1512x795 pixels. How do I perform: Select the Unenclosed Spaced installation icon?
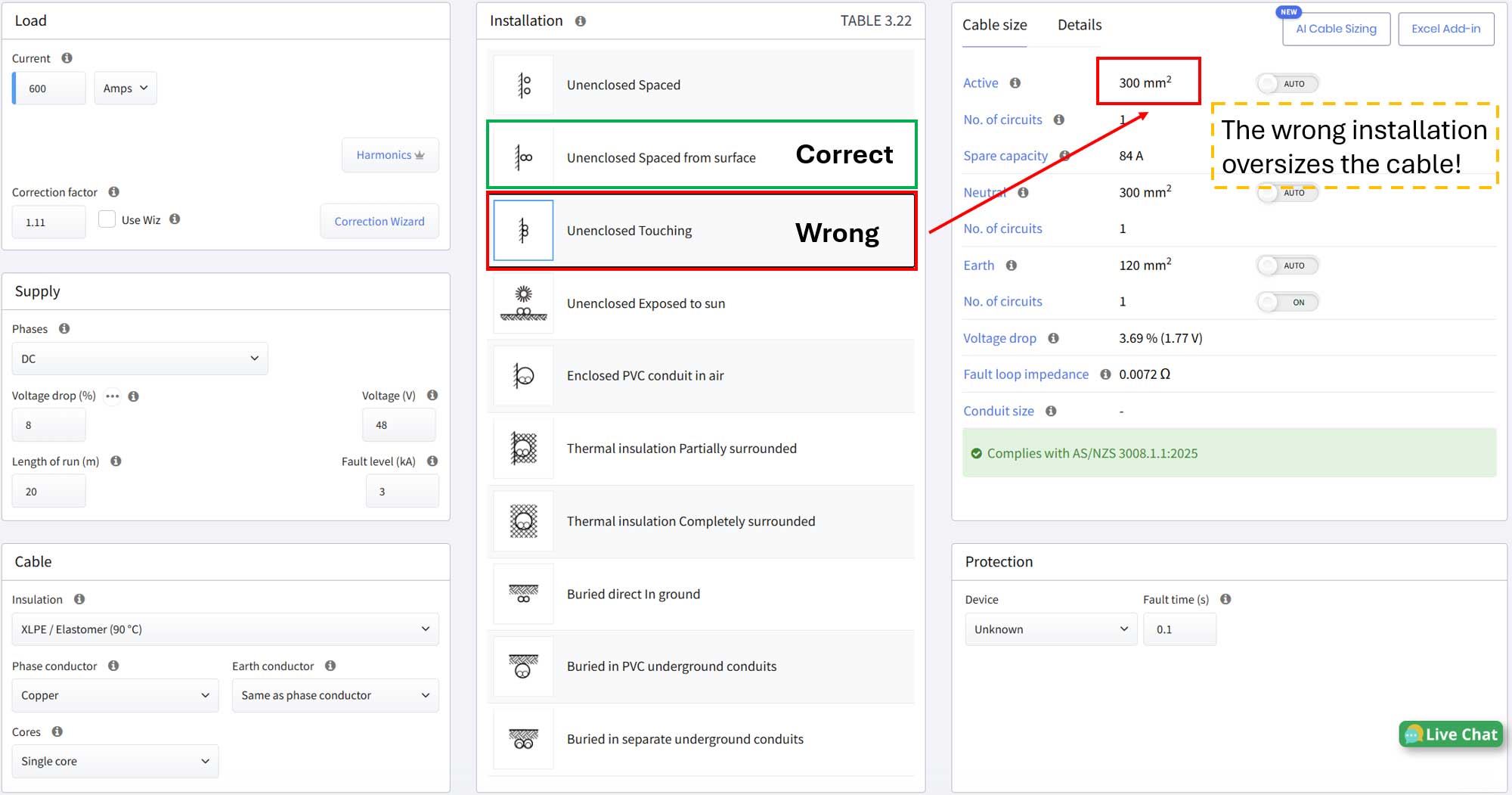(523, 85)
